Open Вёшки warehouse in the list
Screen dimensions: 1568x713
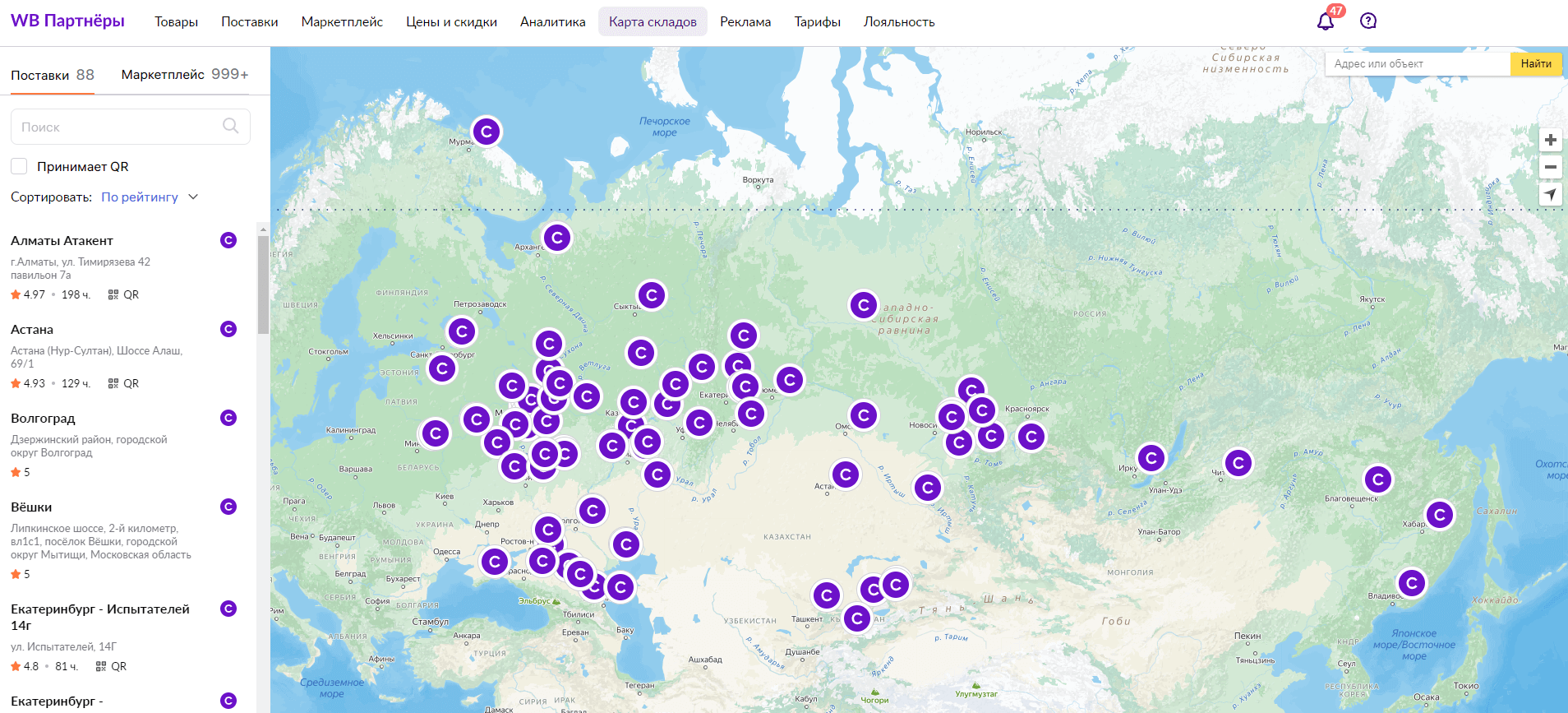tap(31, 507)
